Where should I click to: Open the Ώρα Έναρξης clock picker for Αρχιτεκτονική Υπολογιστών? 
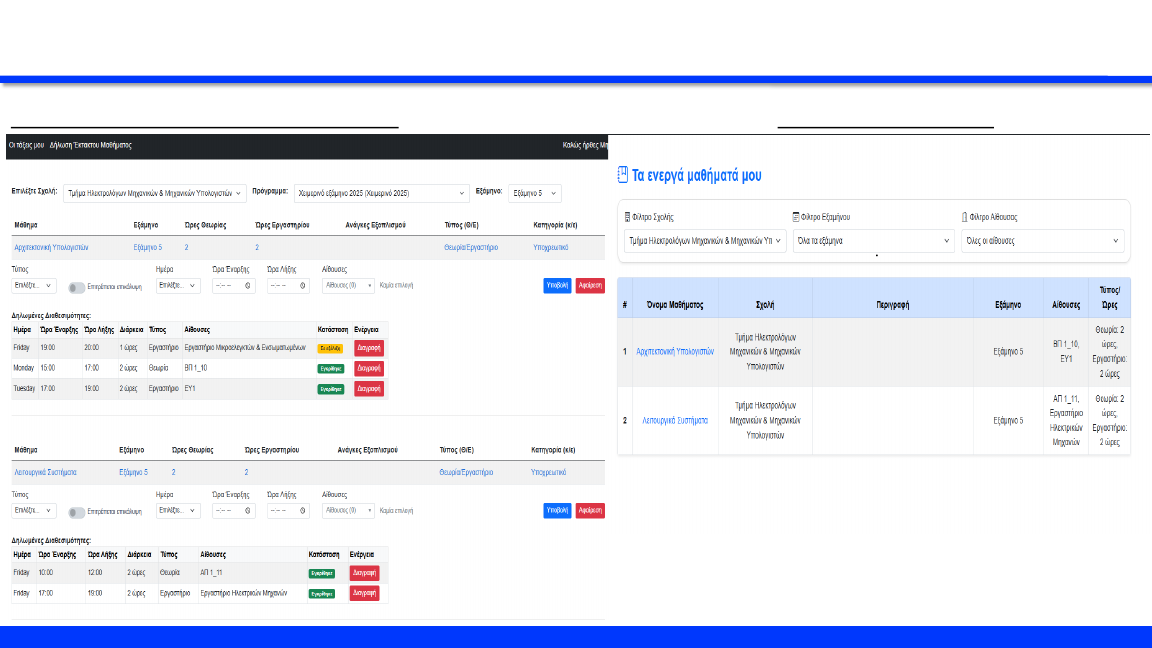point(247,286)
